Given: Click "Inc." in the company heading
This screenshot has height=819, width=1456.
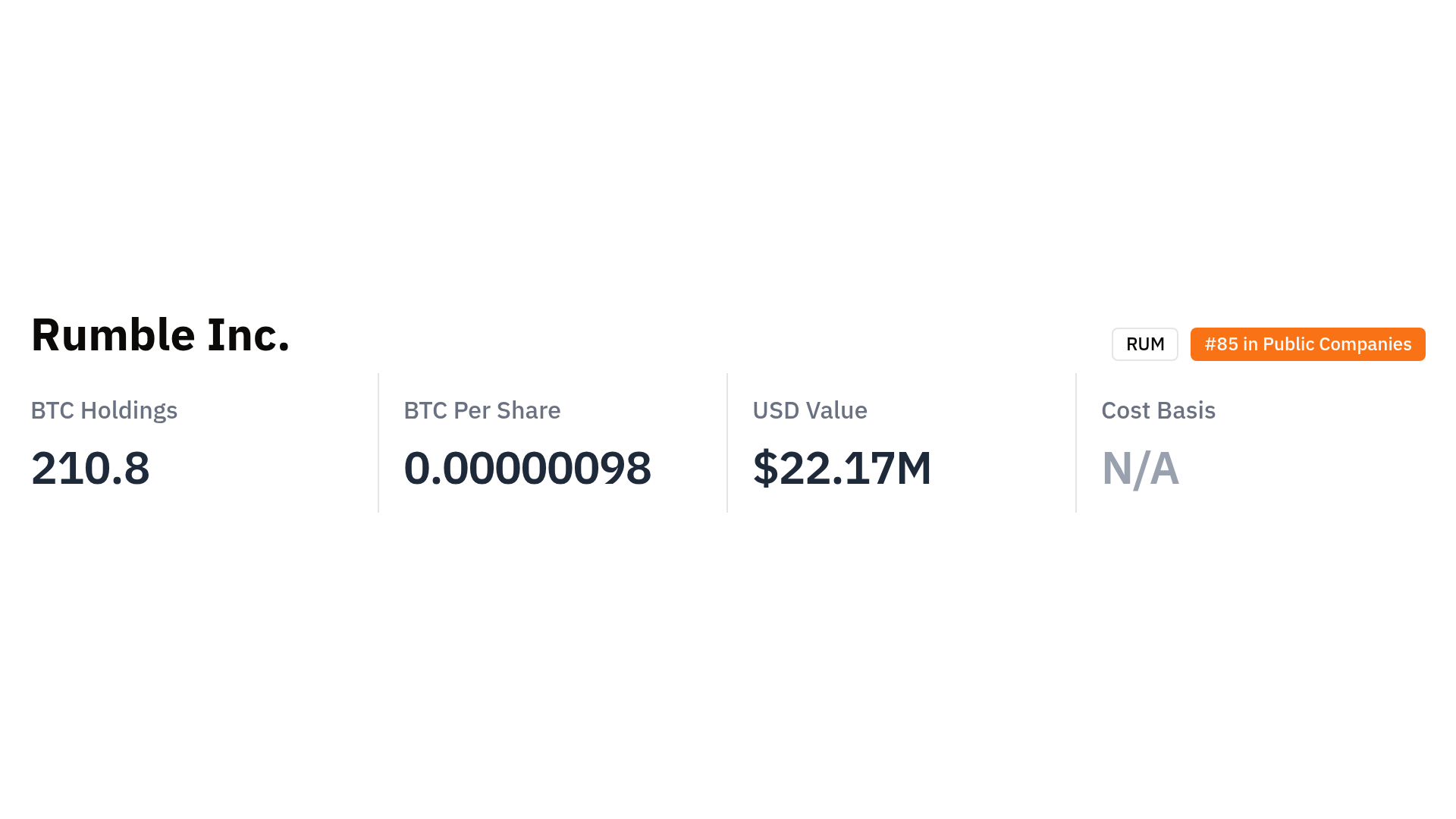Looking at the screenshot, I should pyautogui.click(x=248, y=335).
